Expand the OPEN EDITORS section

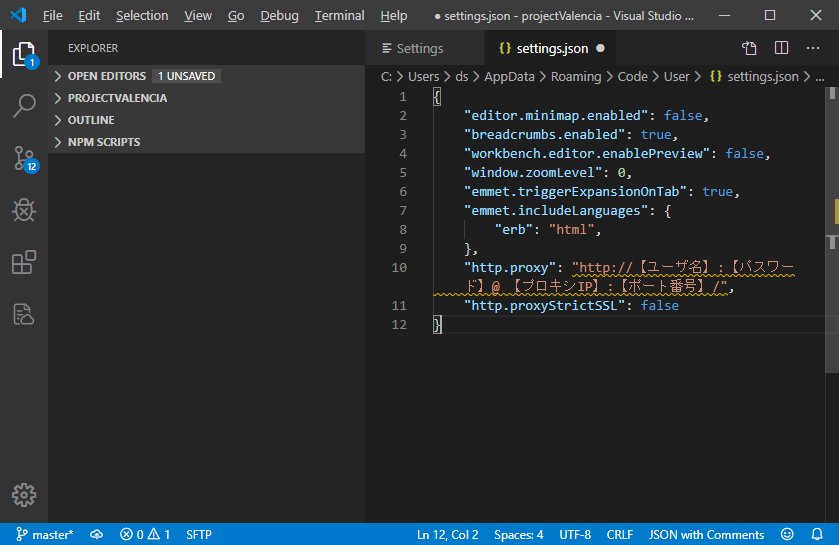[x=107, y=76]
